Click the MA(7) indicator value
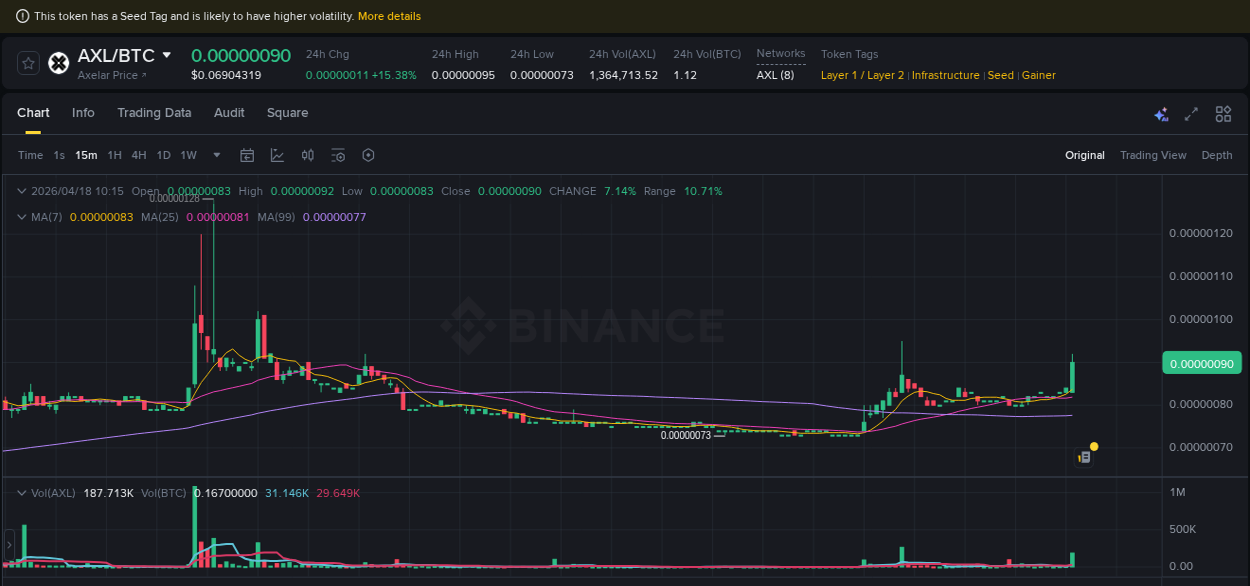 (x=101, y=217)
